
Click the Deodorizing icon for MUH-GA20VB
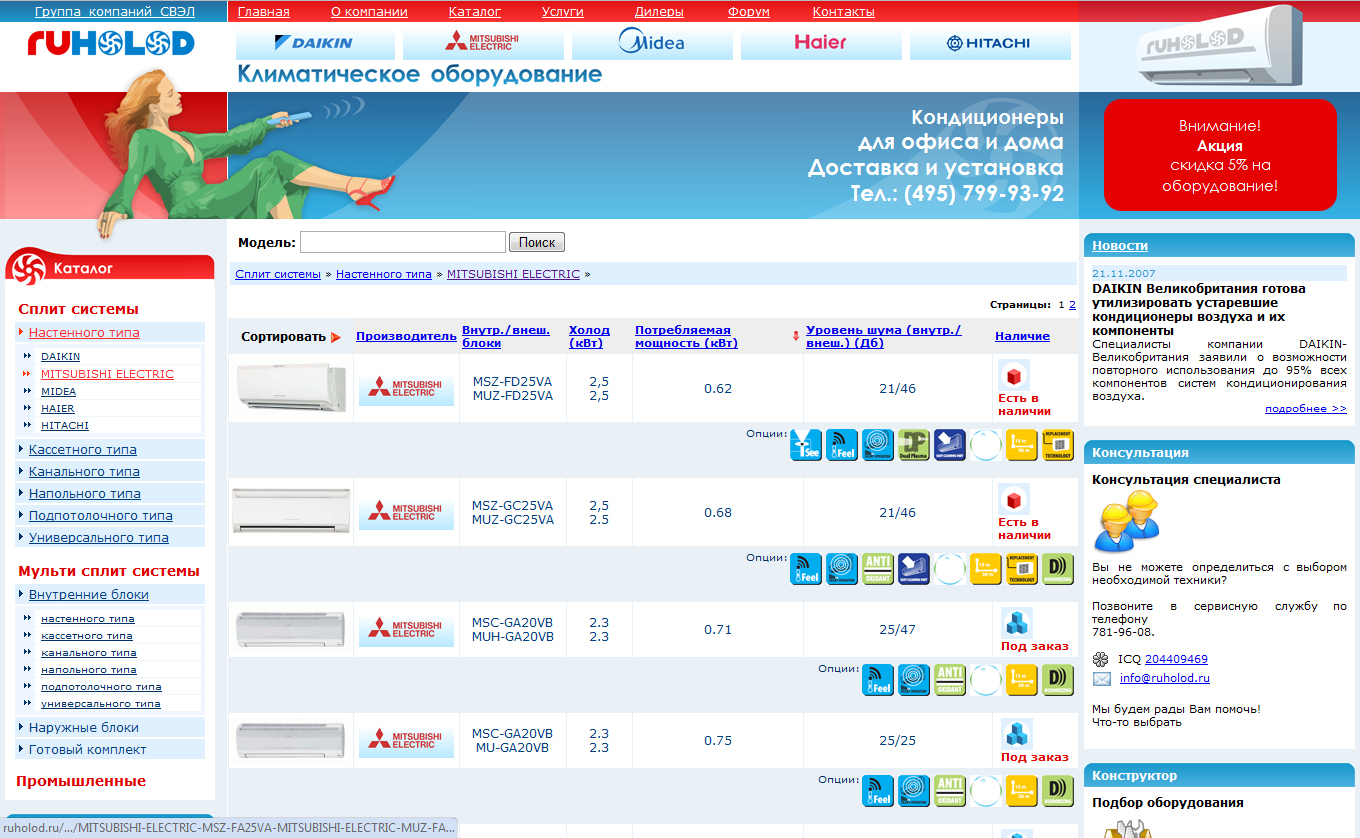pos(1058,680)
